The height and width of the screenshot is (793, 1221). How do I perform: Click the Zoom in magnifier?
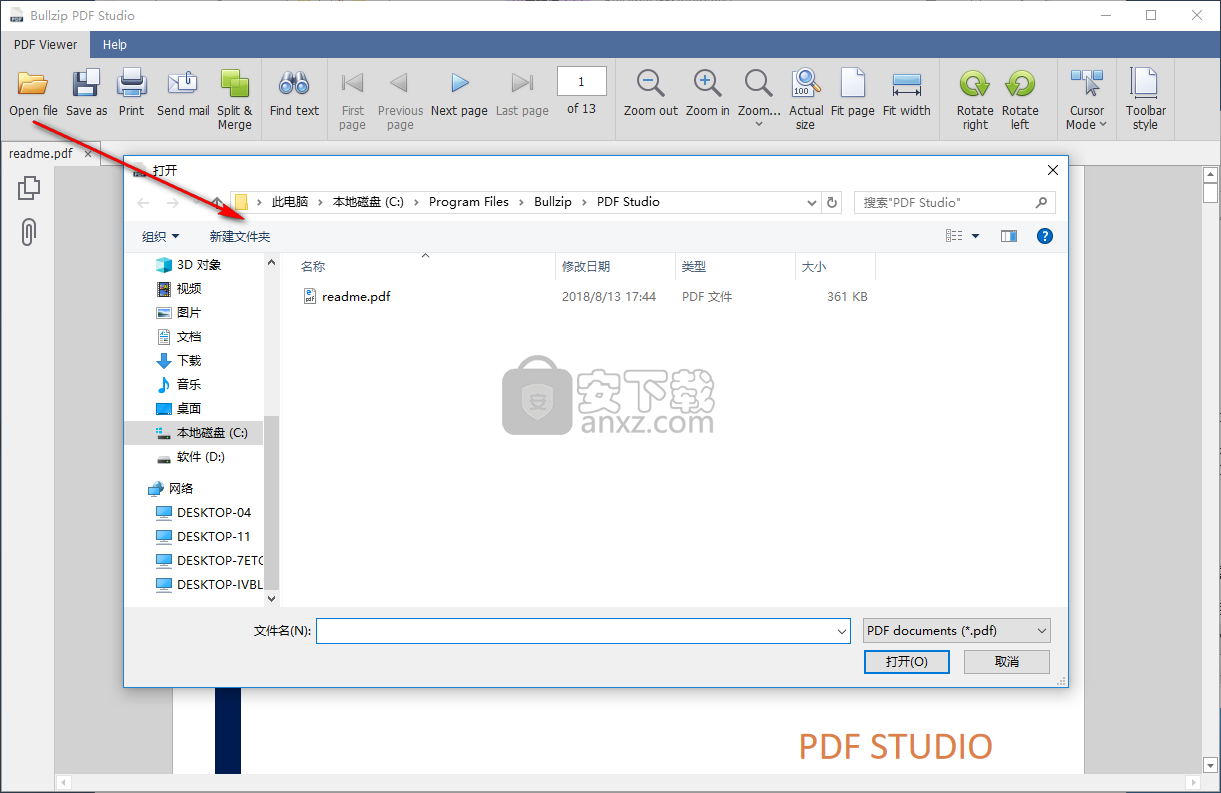coord(707,84)
